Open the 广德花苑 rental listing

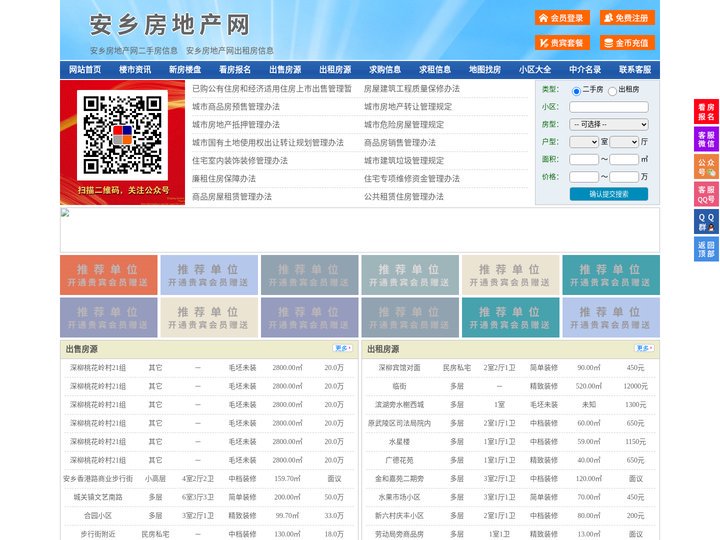(x=399, y=460)
